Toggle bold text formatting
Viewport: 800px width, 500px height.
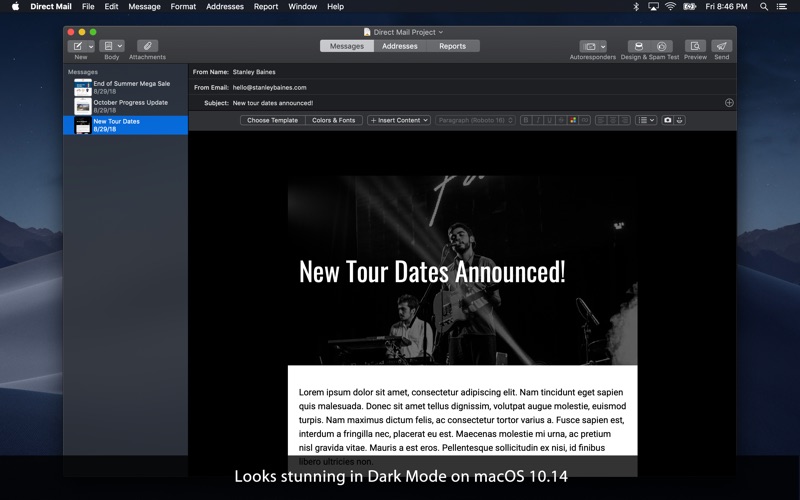pos(526,120)
